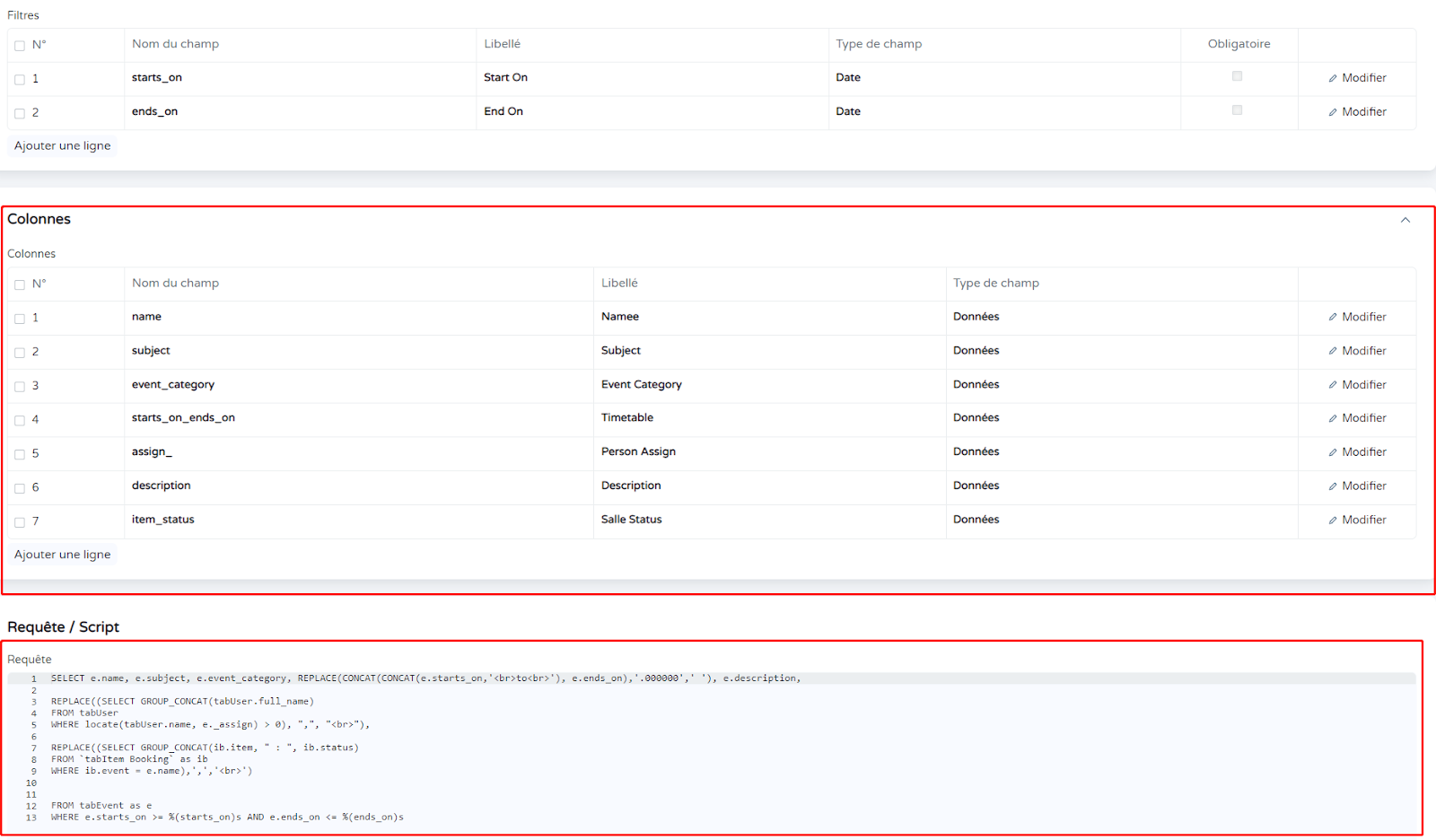Click the pencil icon for starts_on filter
Screen dimensions: 1436x840
pyautogui.click(x=1333, y=78)
